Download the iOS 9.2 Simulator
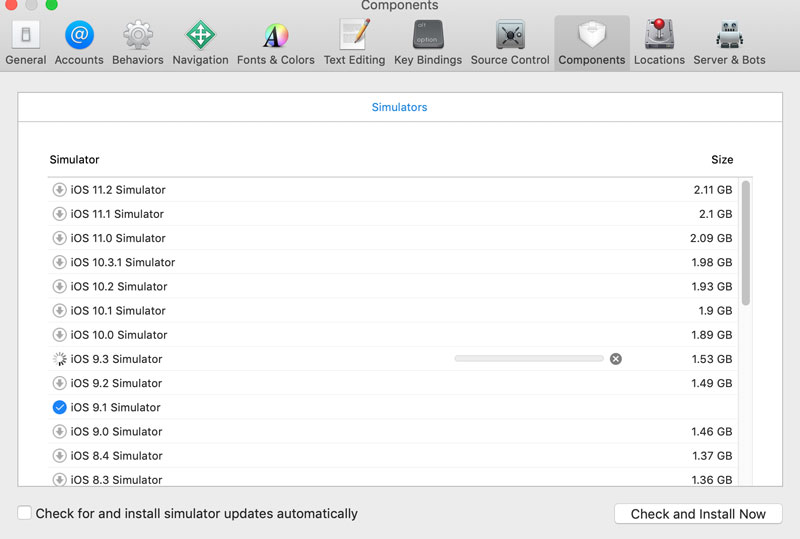This screenshot has width=800, height=539. 59,383
